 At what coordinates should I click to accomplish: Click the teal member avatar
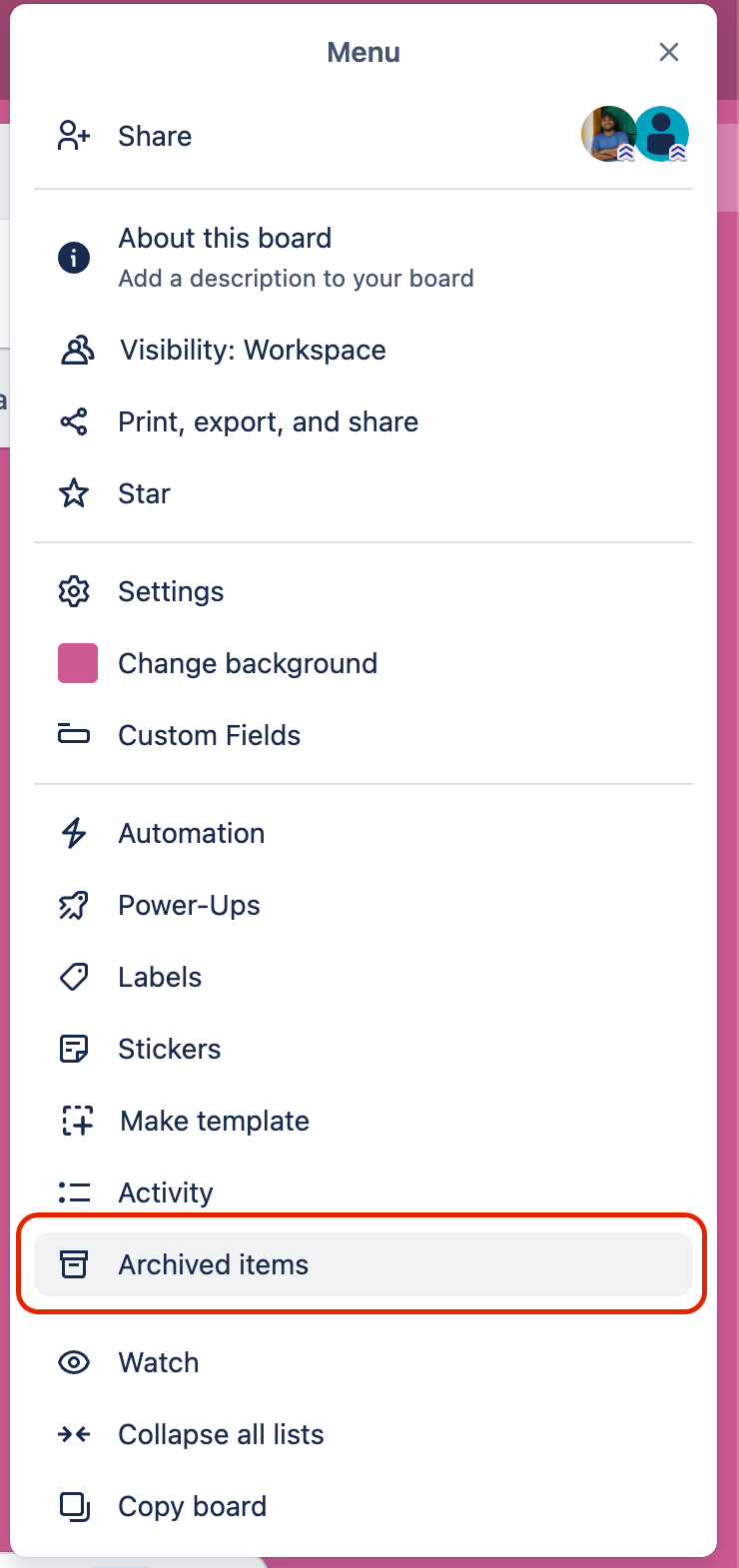[662, 134]
